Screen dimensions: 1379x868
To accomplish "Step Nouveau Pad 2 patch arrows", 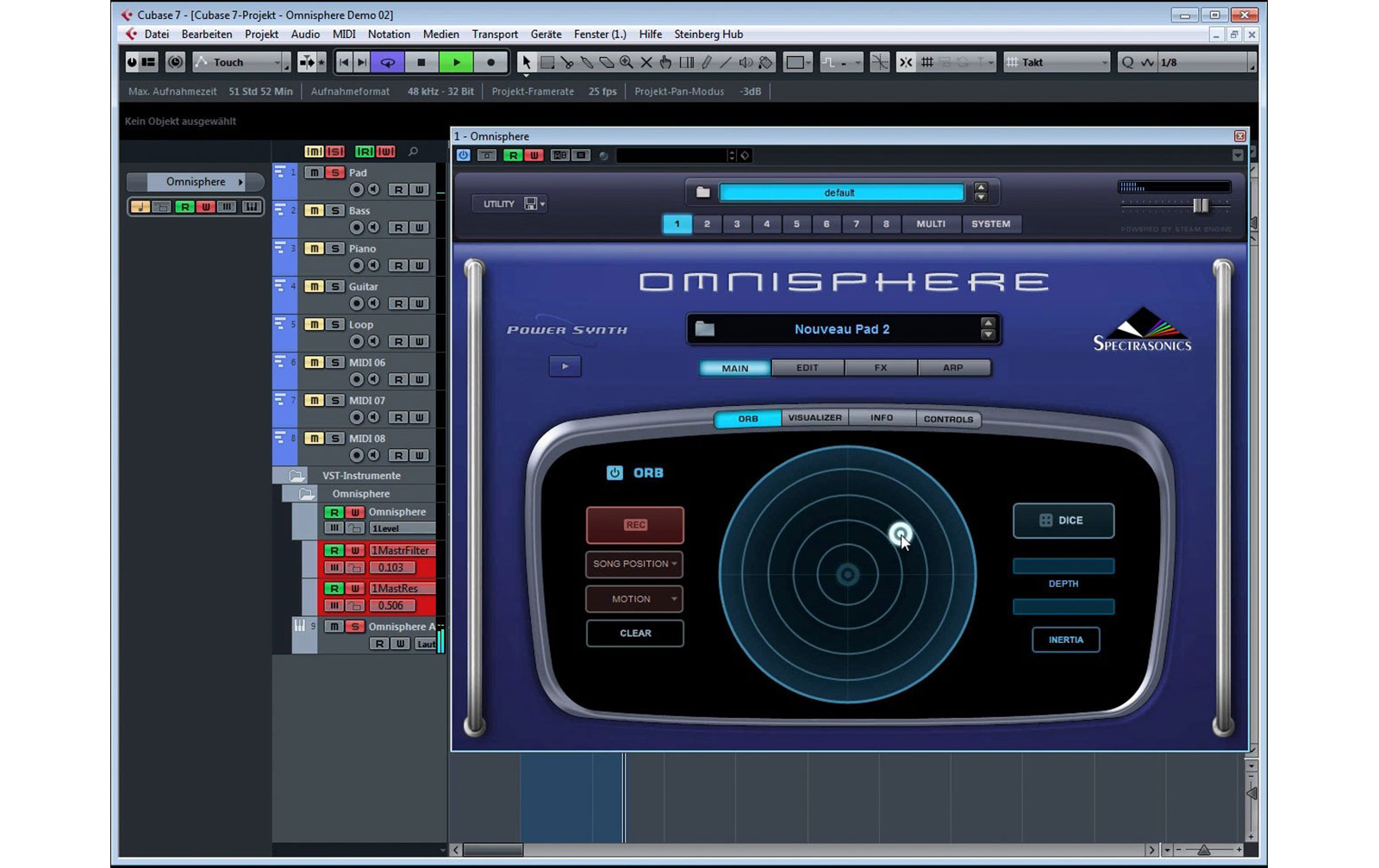I will pos(988,328).
